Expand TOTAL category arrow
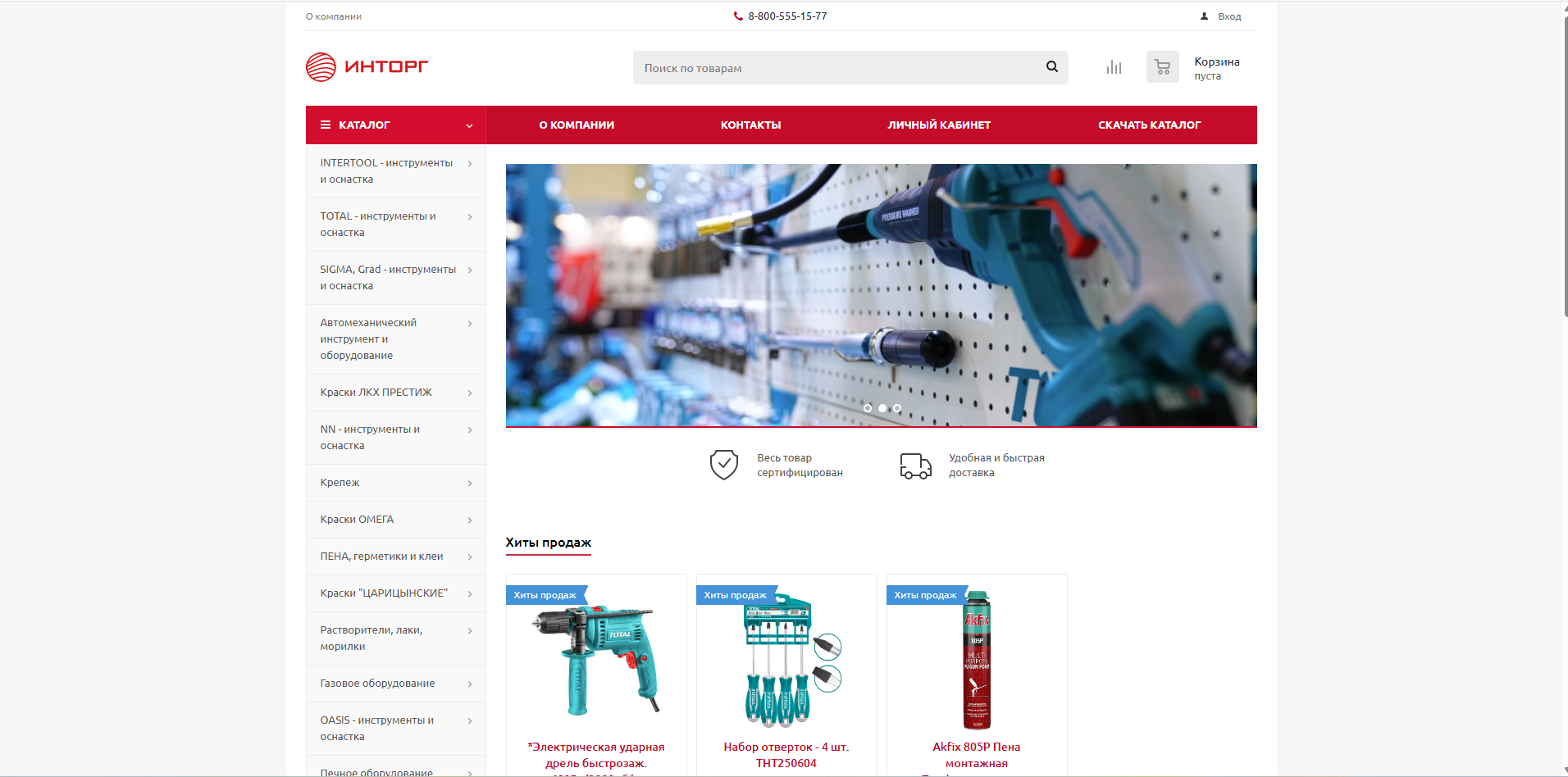1568x777 pixels. pos(470,217)
